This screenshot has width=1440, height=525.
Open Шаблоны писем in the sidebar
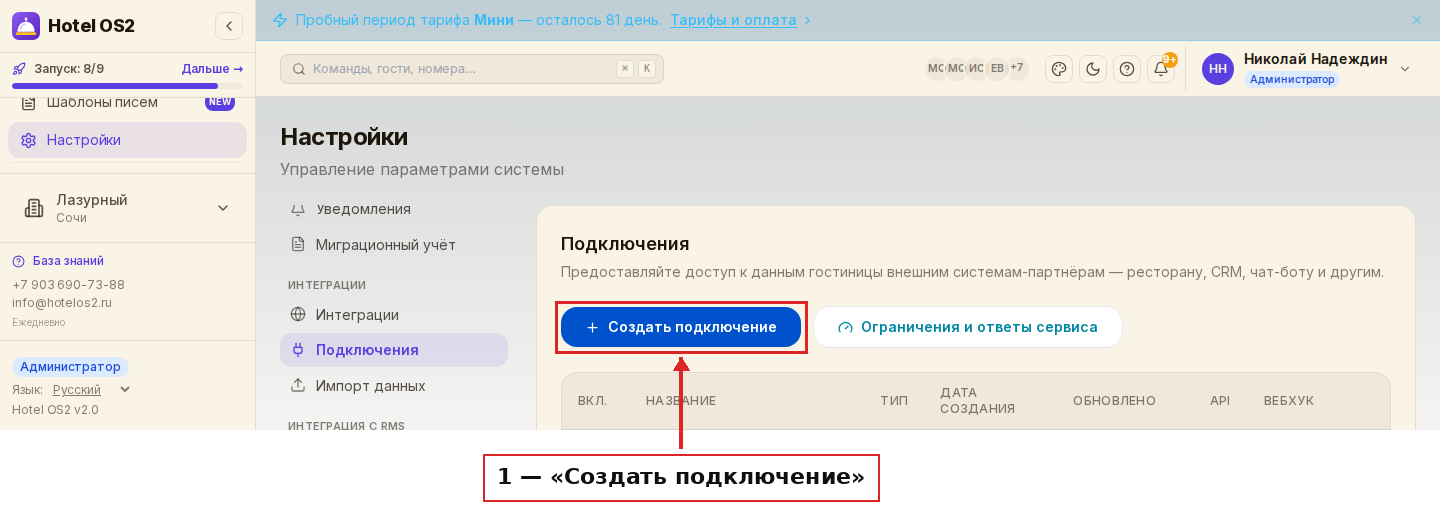click(x=127, y=102)
